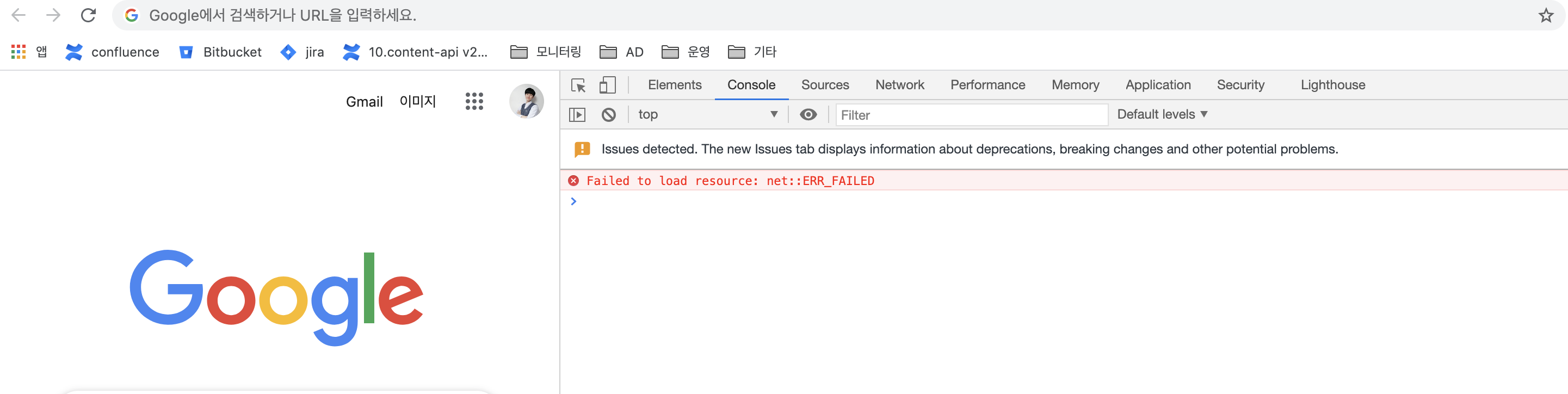This screenshot has width=1568, height=394.
Task: Switch to the Memory tab
Action: coord(1075,85)
